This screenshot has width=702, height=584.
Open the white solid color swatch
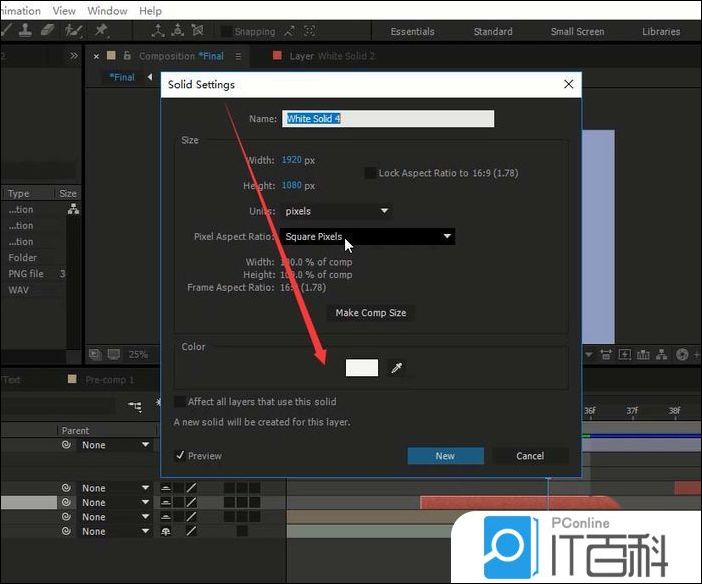pyautogui.click(x=362, y=368)
